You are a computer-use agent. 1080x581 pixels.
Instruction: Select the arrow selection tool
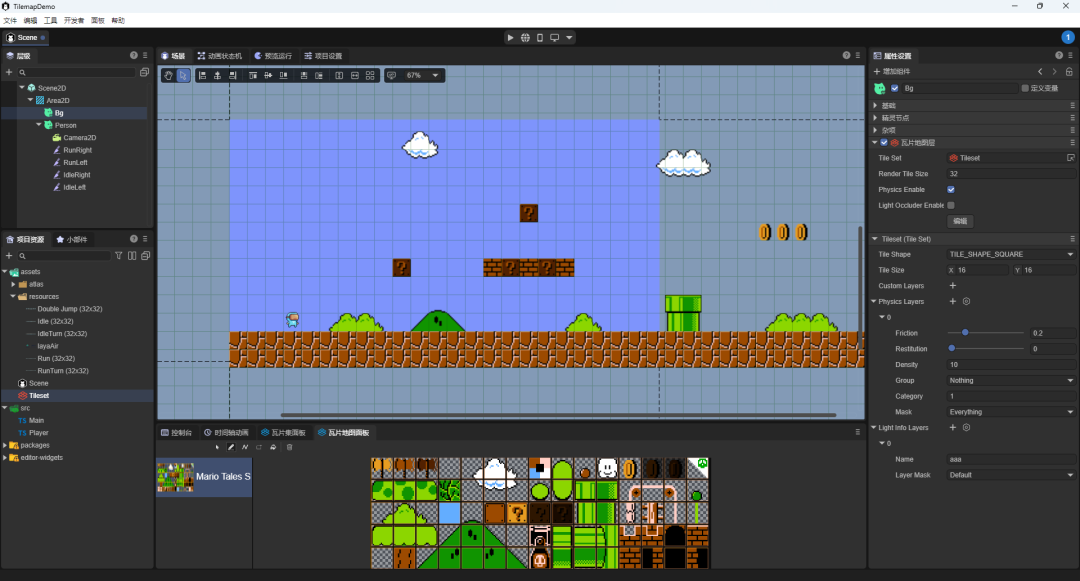183,76
